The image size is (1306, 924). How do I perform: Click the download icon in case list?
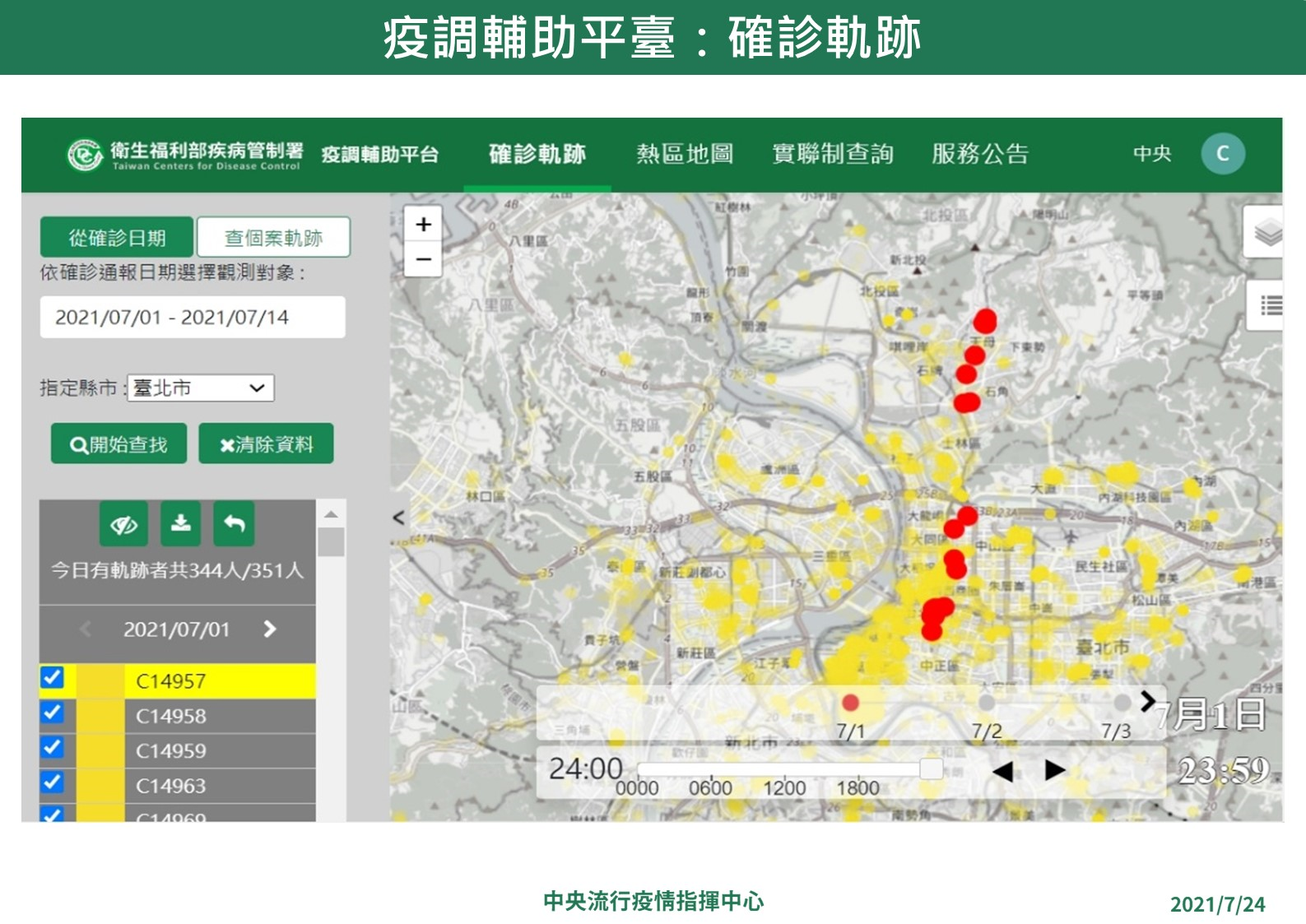(181, 523)
